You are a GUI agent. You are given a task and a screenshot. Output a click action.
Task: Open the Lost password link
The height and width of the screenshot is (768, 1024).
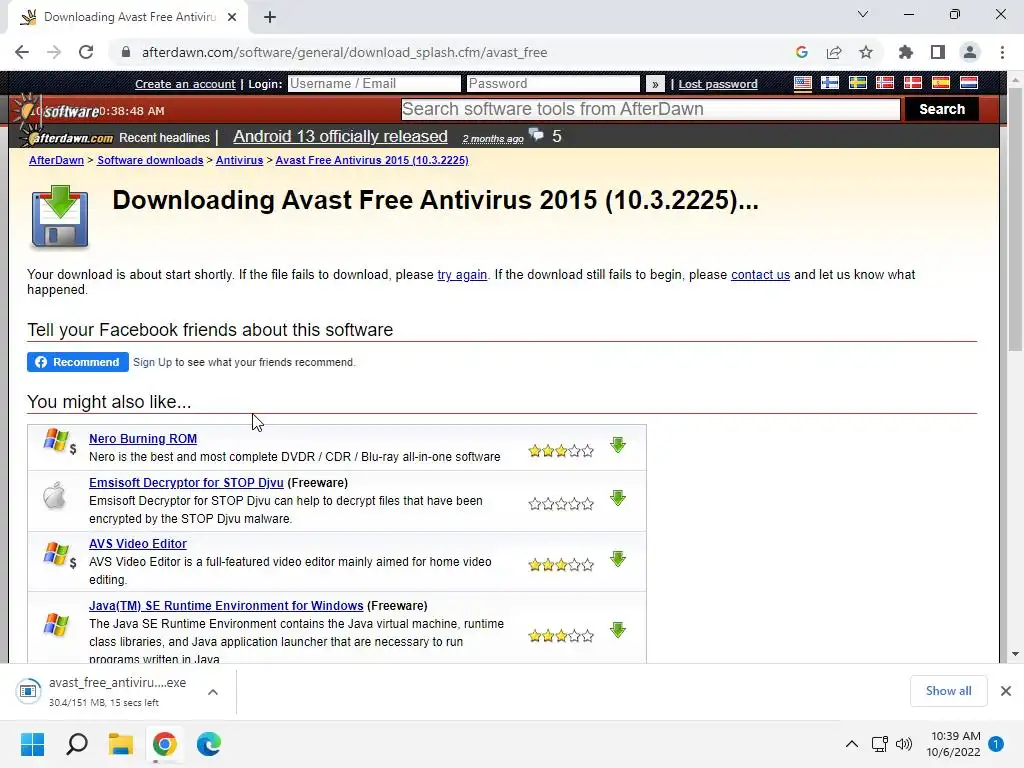[x=718, y=84]
